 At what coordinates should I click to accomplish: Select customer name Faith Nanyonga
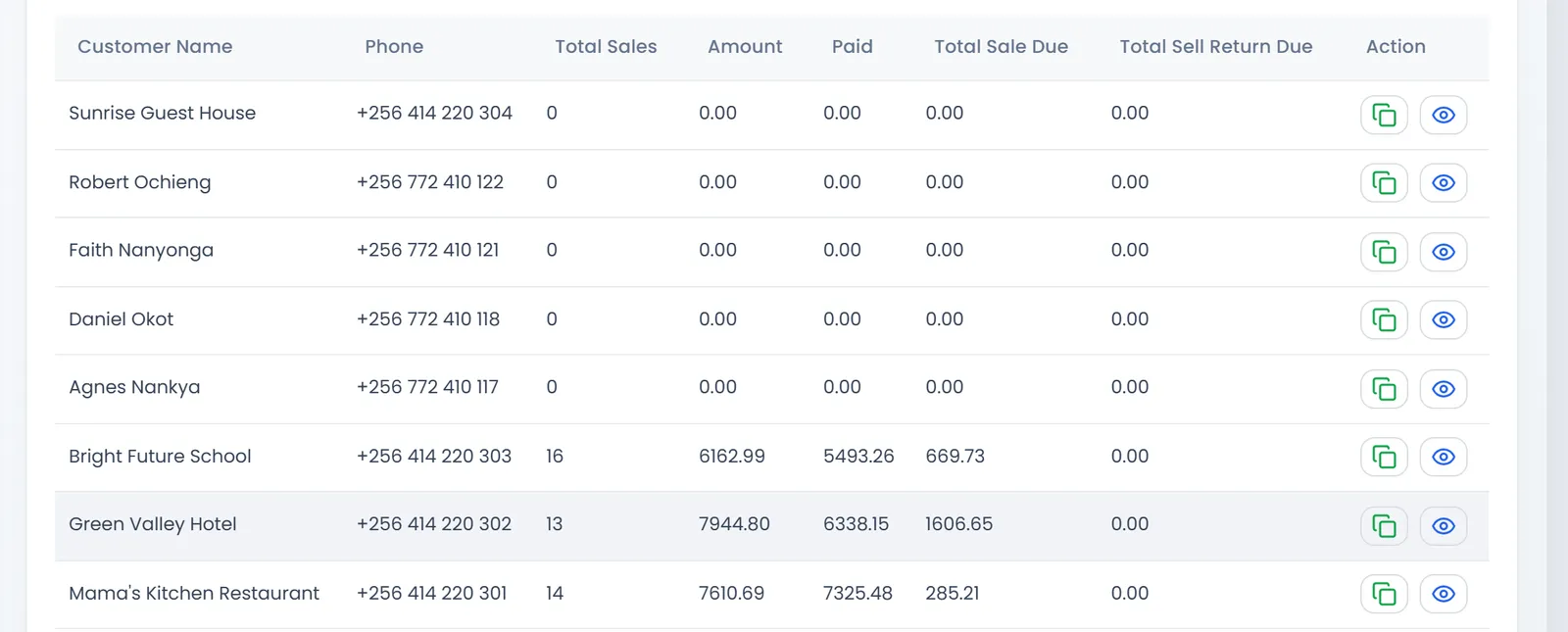pyautogui.click(x=141, y=251)
